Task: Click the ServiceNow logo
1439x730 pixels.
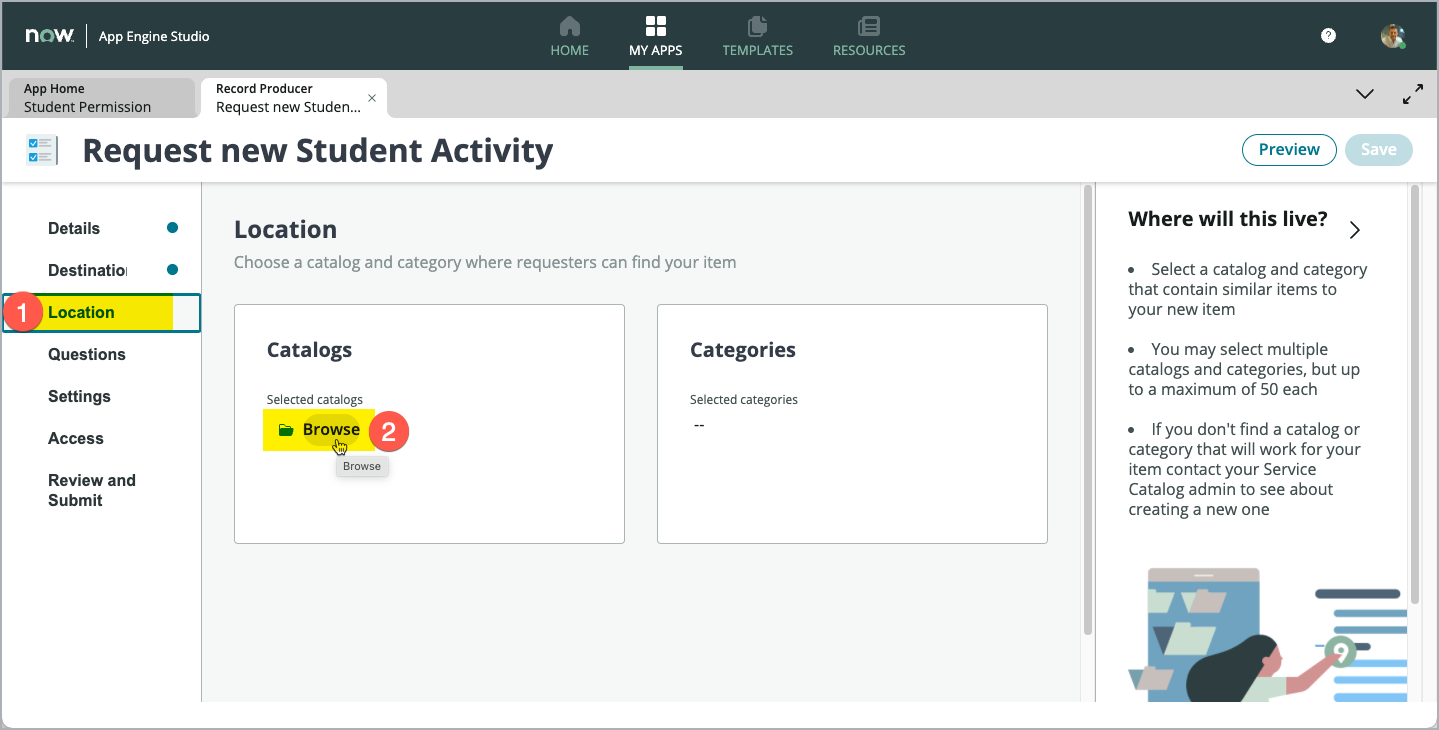Action: point(49,36)
